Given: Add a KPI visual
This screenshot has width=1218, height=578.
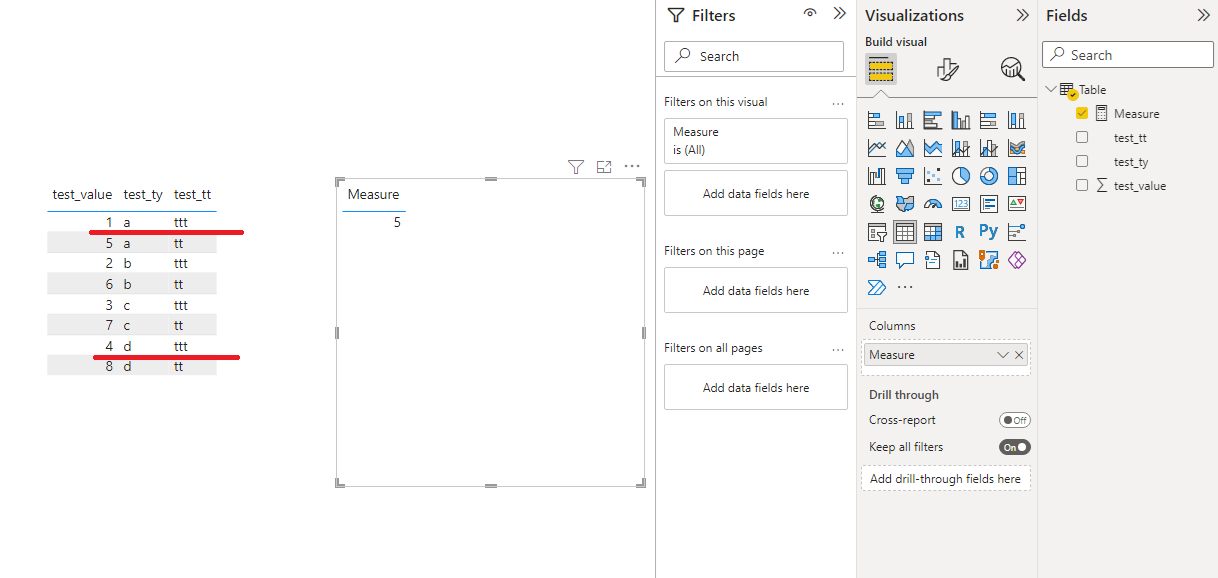Looking at the screenshot, I should (1017, 204).
